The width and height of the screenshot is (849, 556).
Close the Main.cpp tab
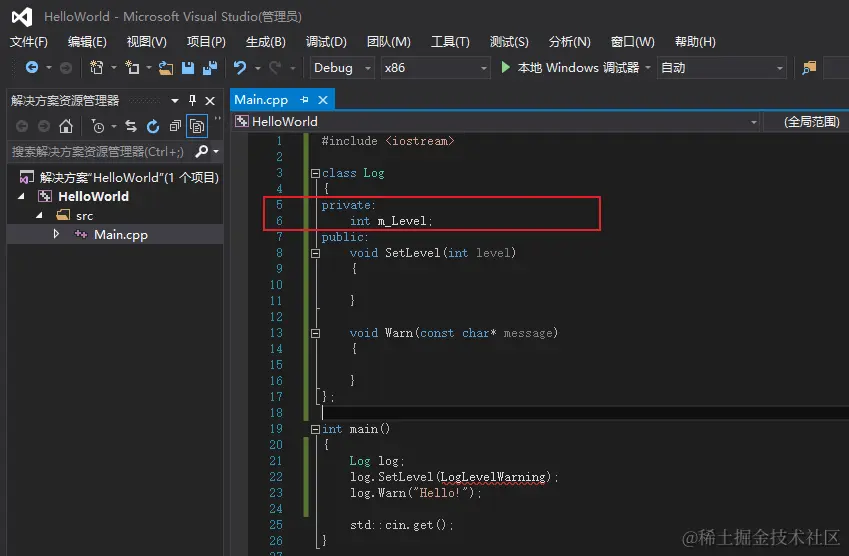click(323, 100)
